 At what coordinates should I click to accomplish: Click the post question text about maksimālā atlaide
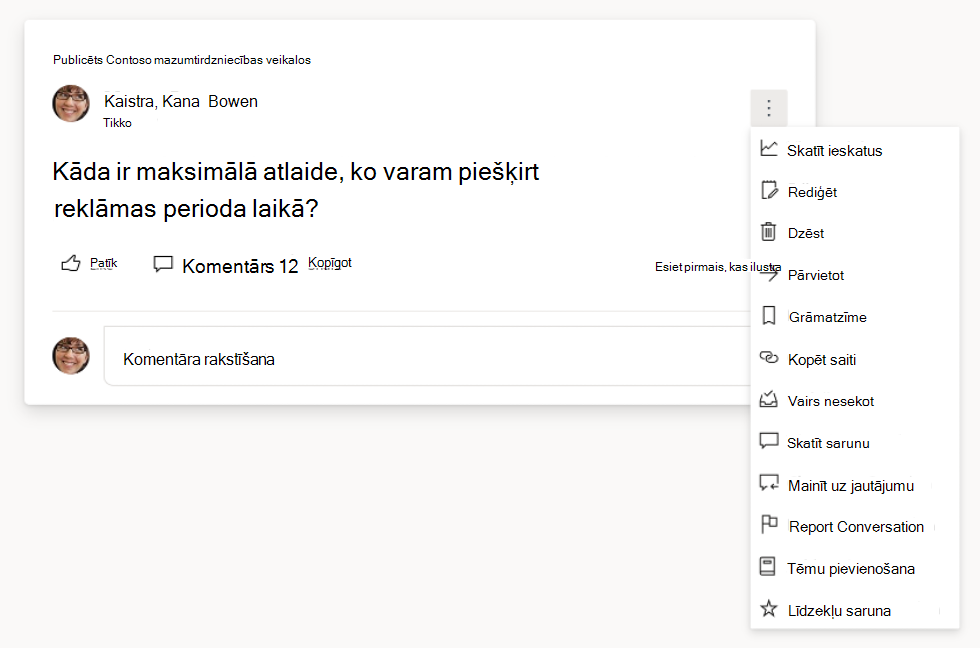[296, 190]
